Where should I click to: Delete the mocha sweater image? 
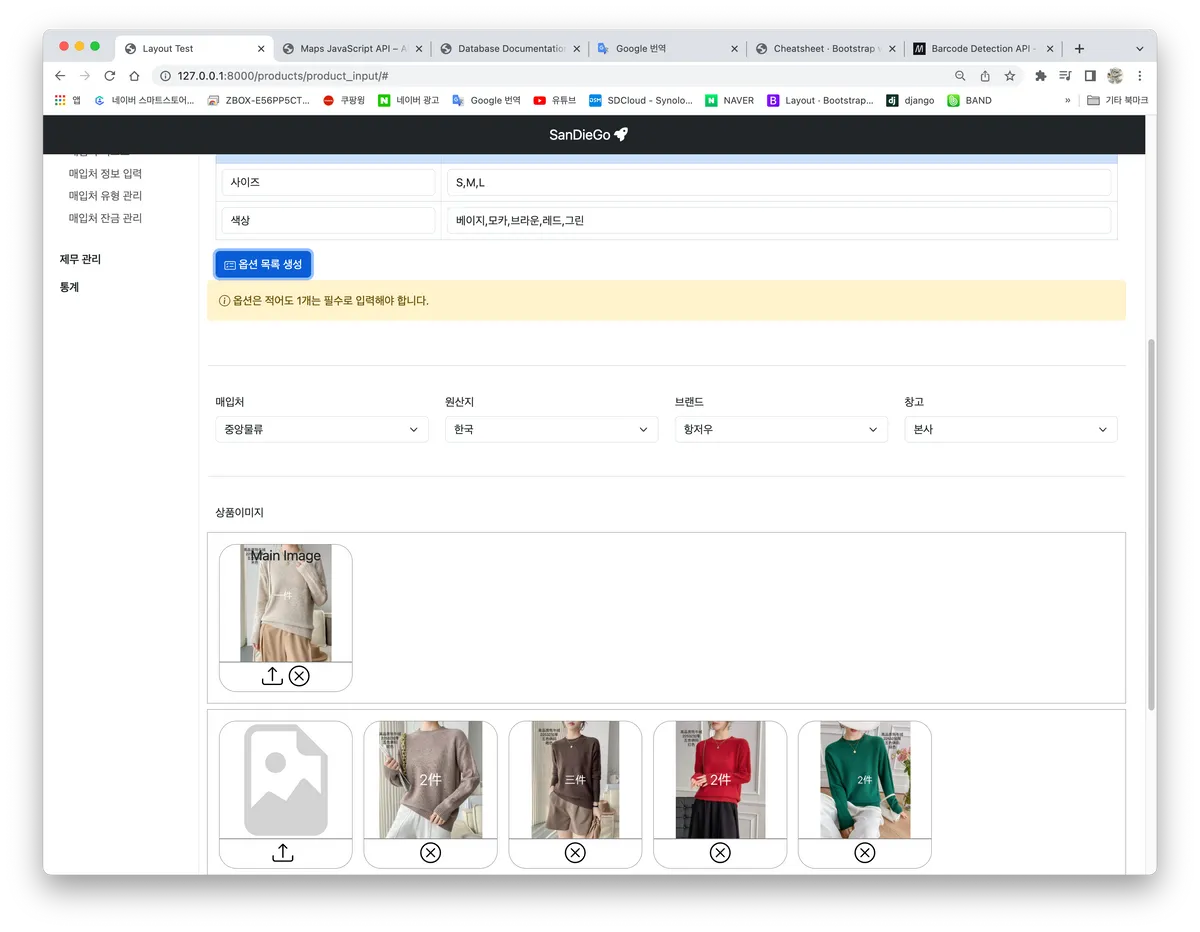point(430,852)
